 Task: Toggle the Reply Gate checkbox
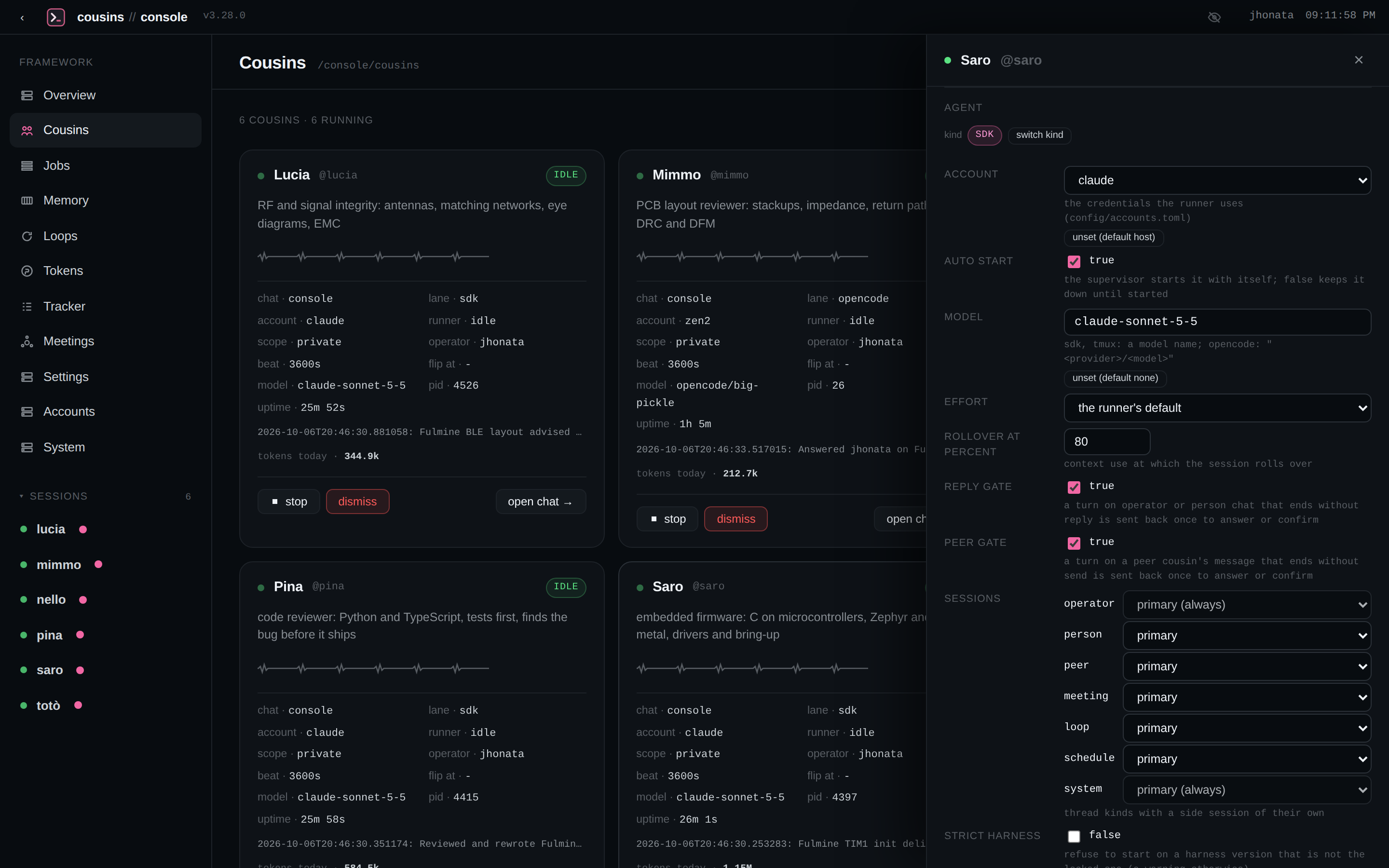[x=1074, y=487]
